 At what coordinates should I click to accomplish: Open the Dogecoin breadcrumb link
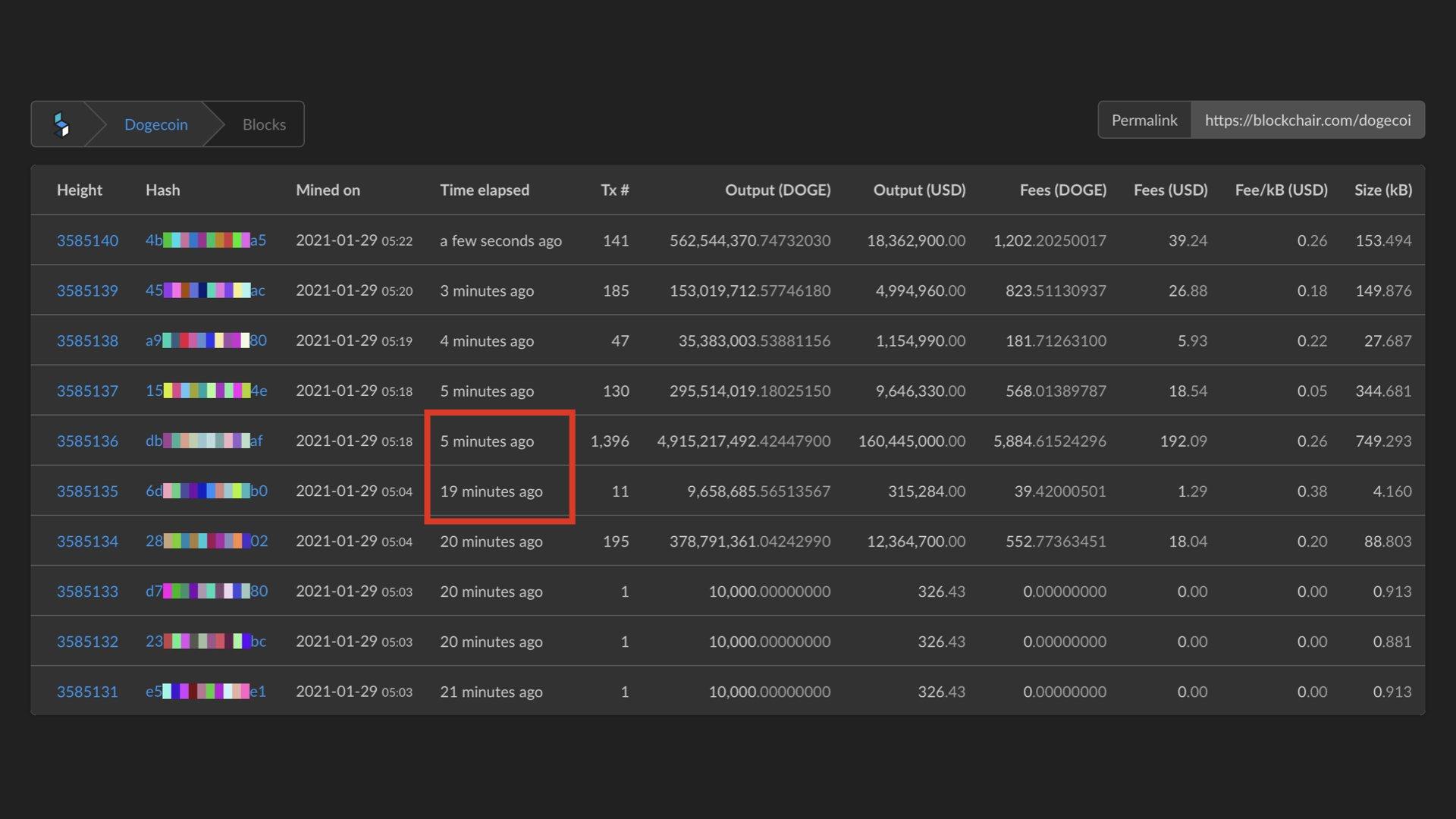pyautogui.click(x=155, y=124)
